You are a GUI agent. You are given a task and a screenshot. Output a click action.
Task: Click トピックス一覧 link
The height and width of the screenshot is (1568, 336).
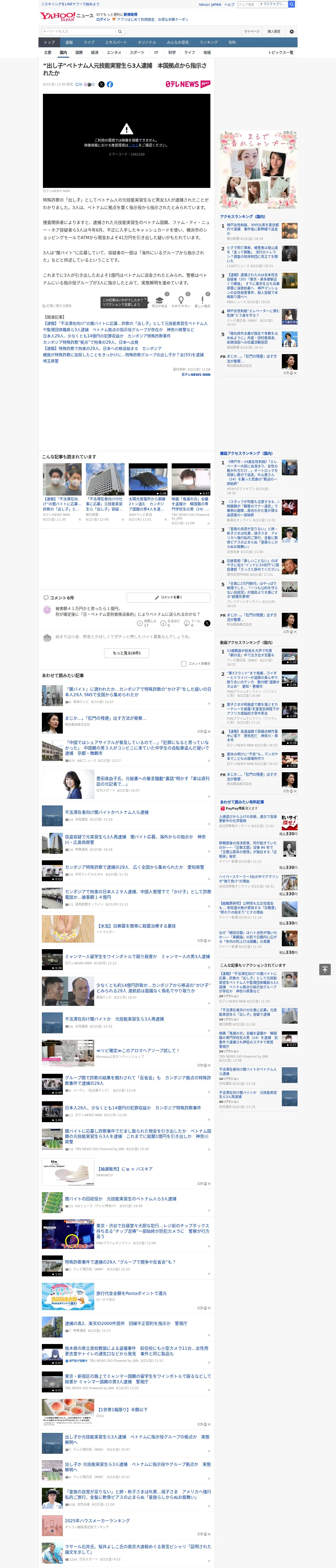(x=281, y=52)
